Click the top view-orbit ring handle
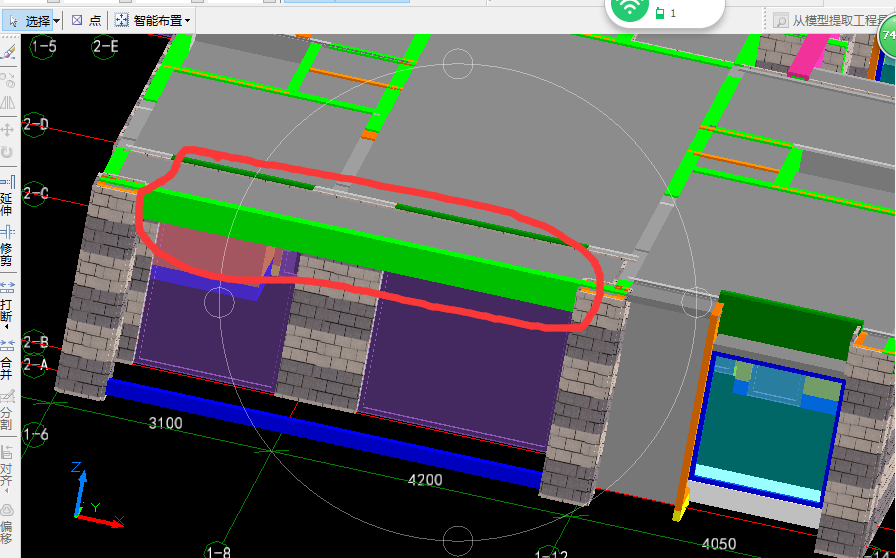 pos(458,63)
